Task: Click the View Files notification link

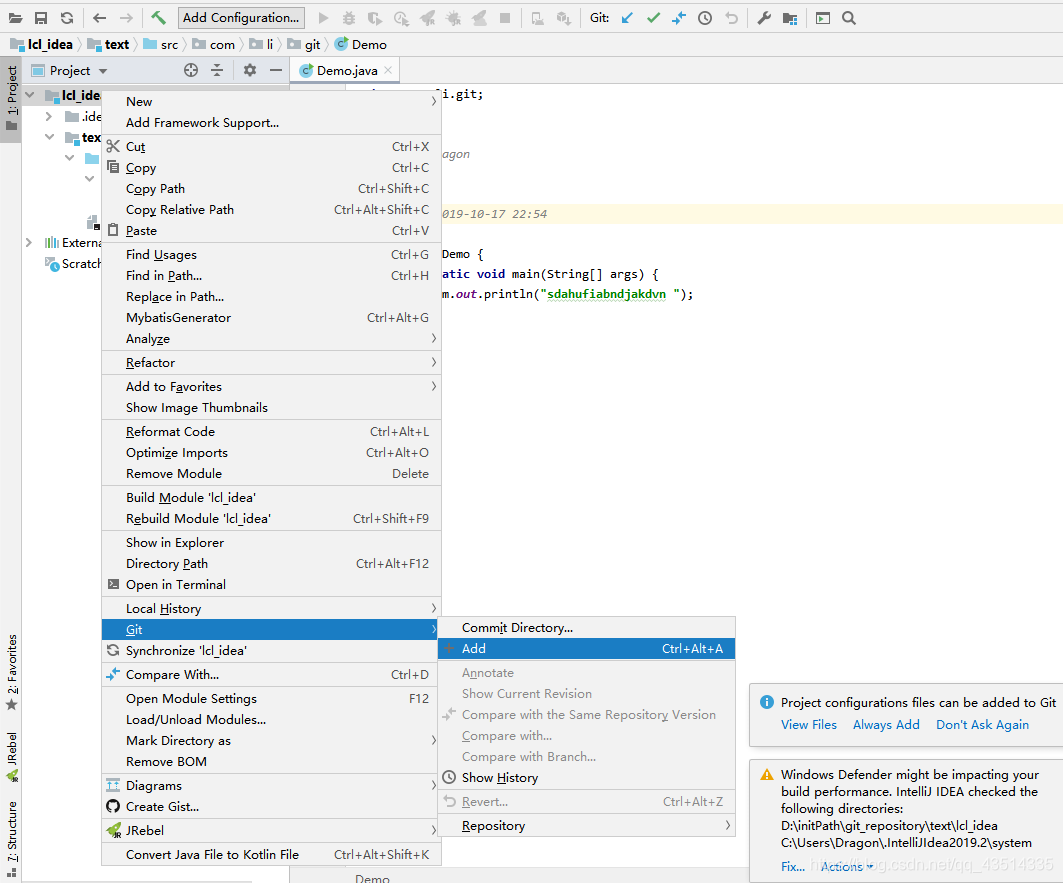Action: click(809, 724)
